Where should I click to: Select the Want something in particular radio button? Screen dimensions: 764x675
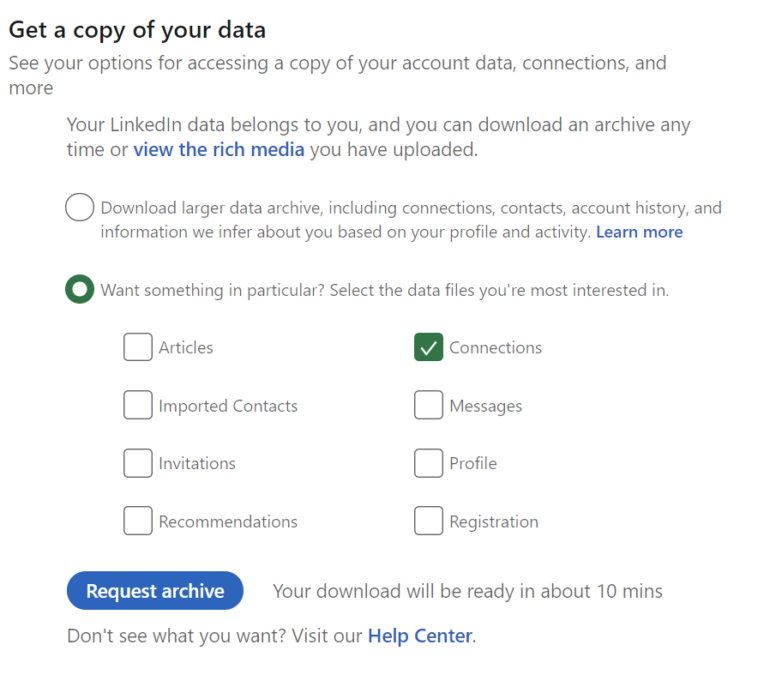click(80, 290)
